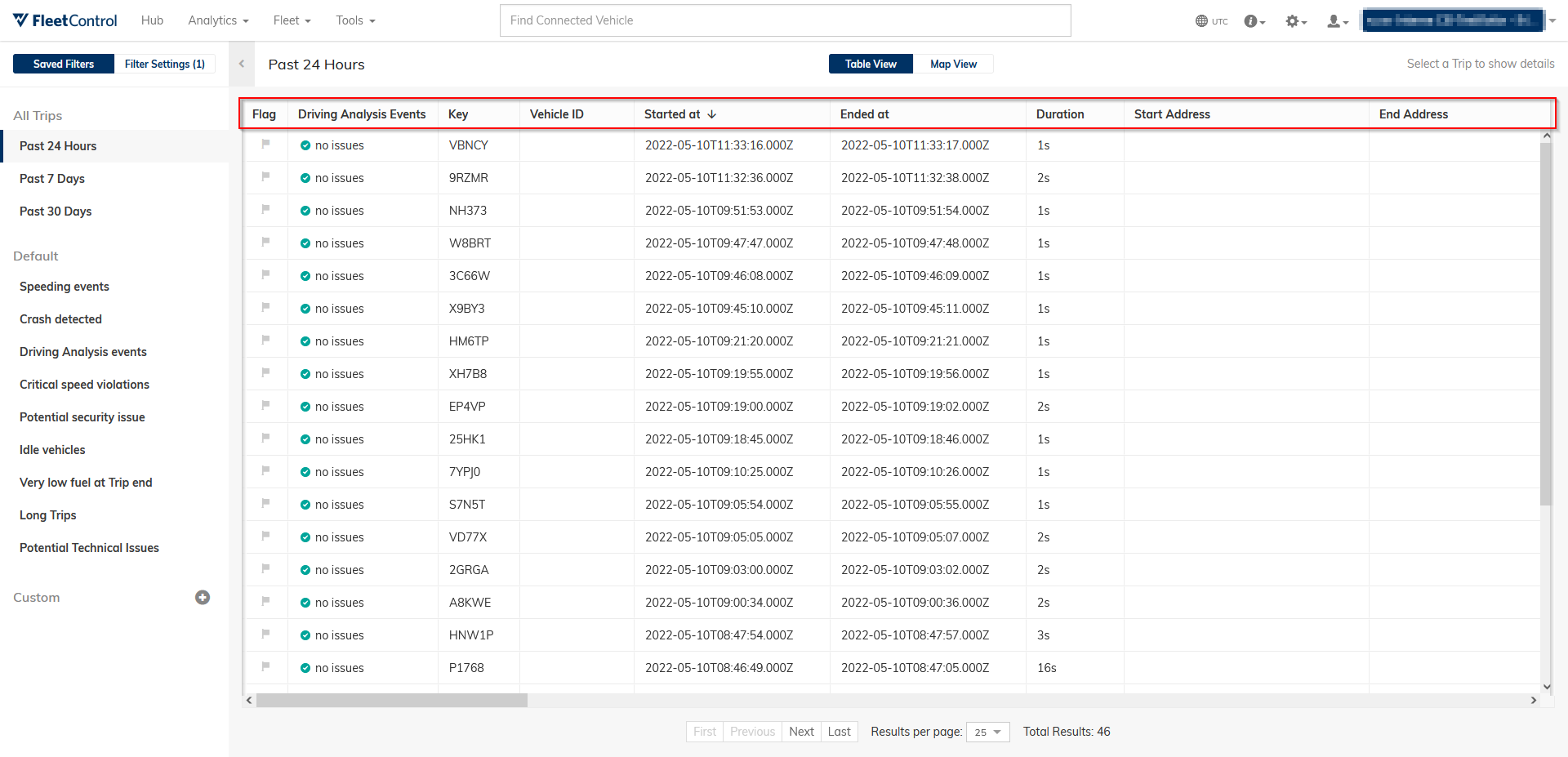Flag the trip with key X9BY3
The image size is (1568, 757).
265,307
